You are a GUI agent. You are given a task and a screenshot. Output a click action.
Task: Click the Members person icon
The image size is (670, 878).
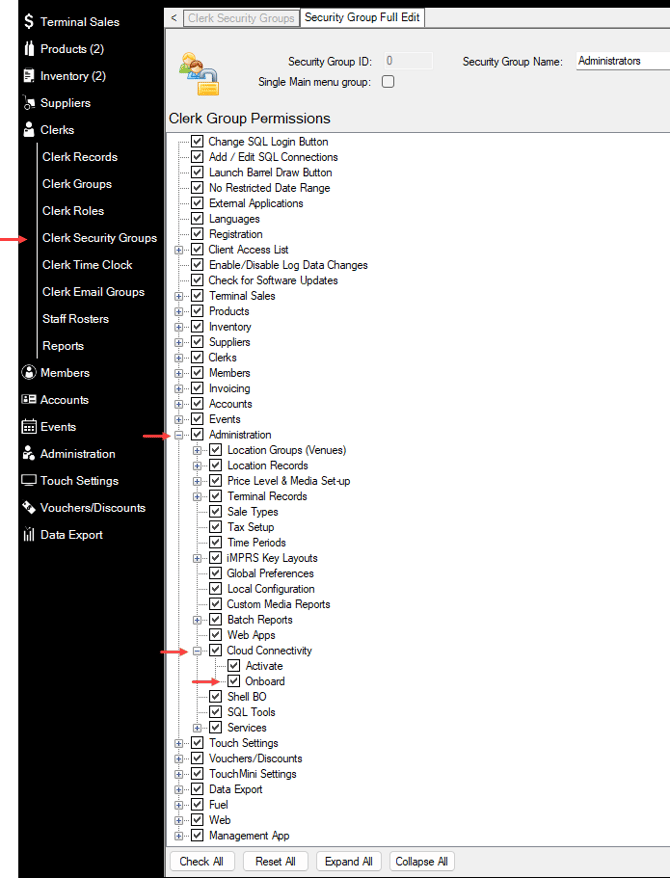(x=29, y=372)
